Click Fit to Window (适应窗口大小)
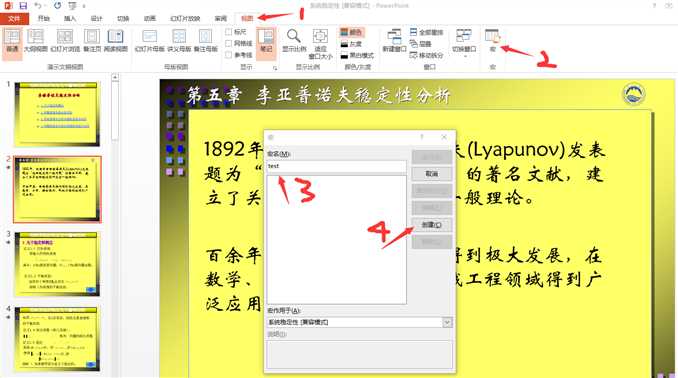The width and height of the screenshot is (678, 378). click(x=320, y=44)
